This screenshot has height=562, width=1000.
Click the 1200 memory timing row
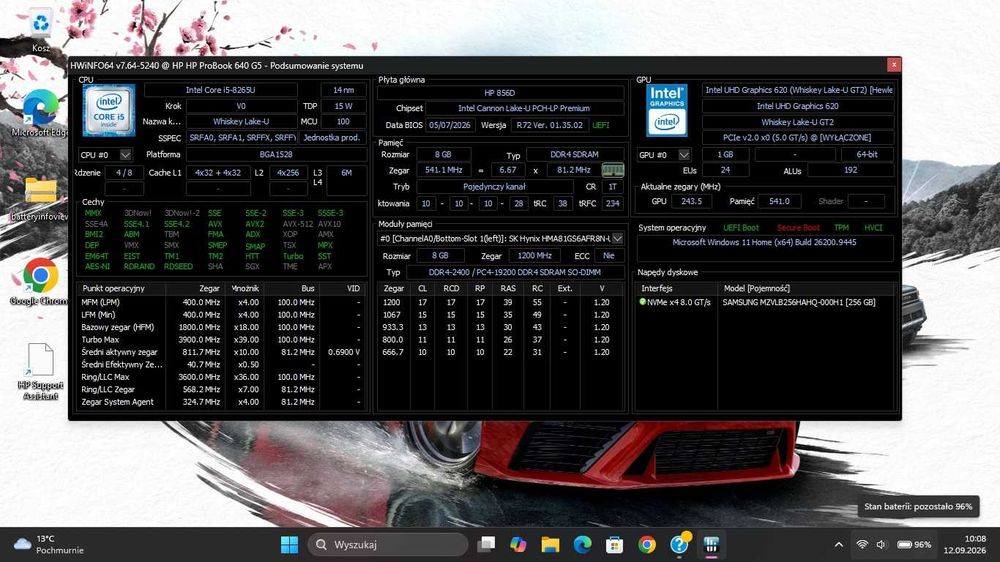[x=500, y=302]
